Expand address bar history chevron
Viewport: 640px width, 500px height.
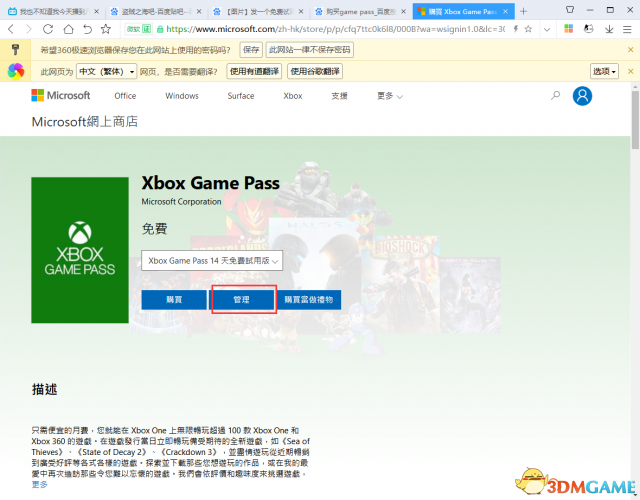(x=547, y=29)
